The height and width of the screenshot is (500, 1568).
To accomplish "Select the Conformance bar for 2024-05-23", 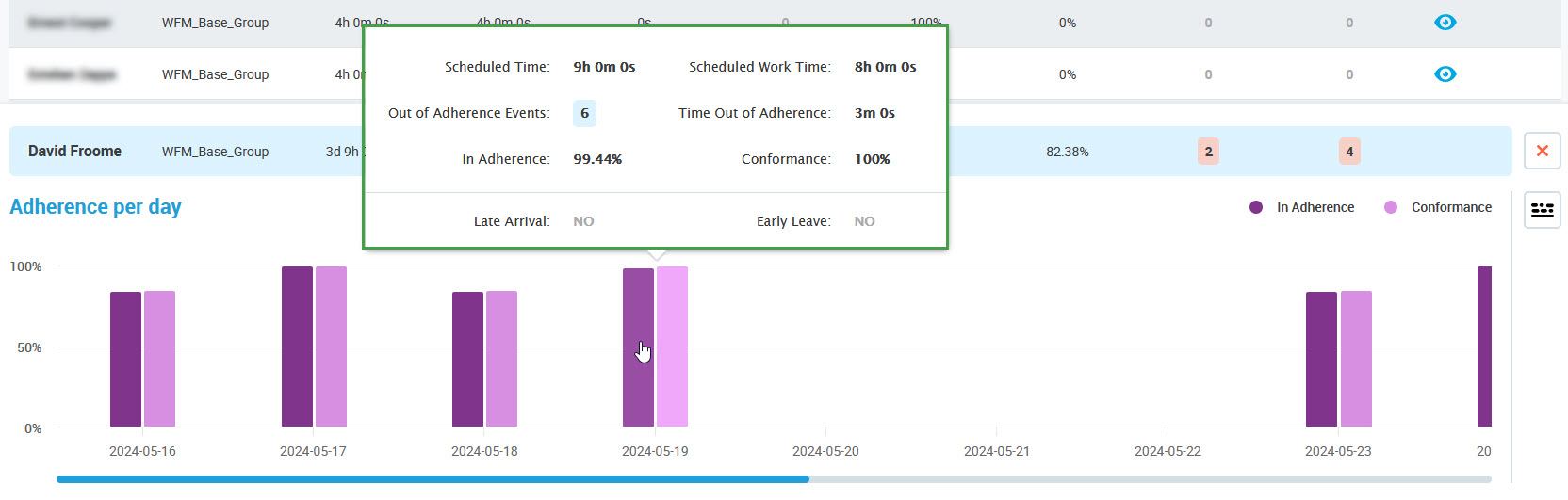I will click(1356, 359).
